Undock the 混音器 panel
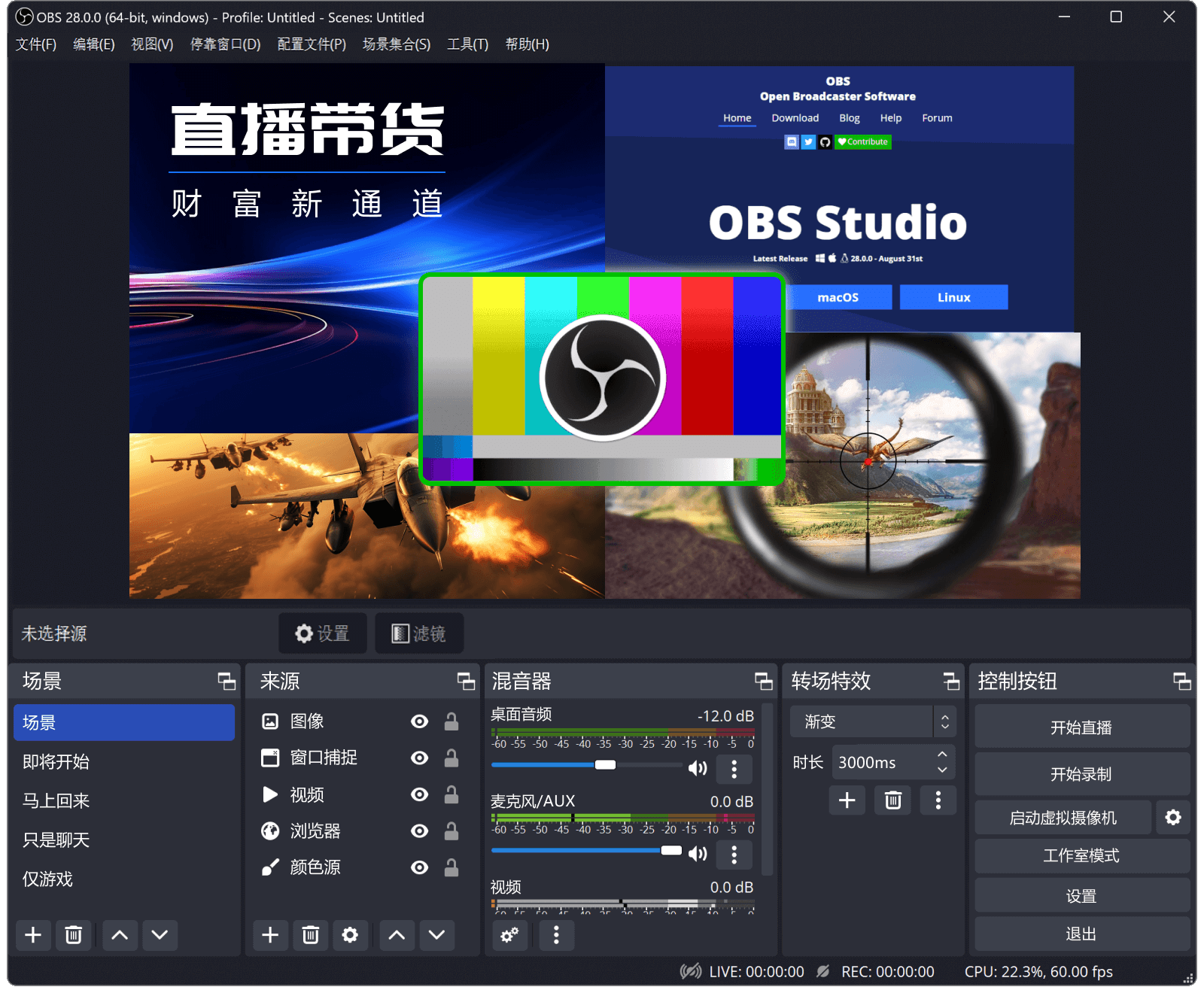This screenshot has width=1204, height=993. pos(764,682)
